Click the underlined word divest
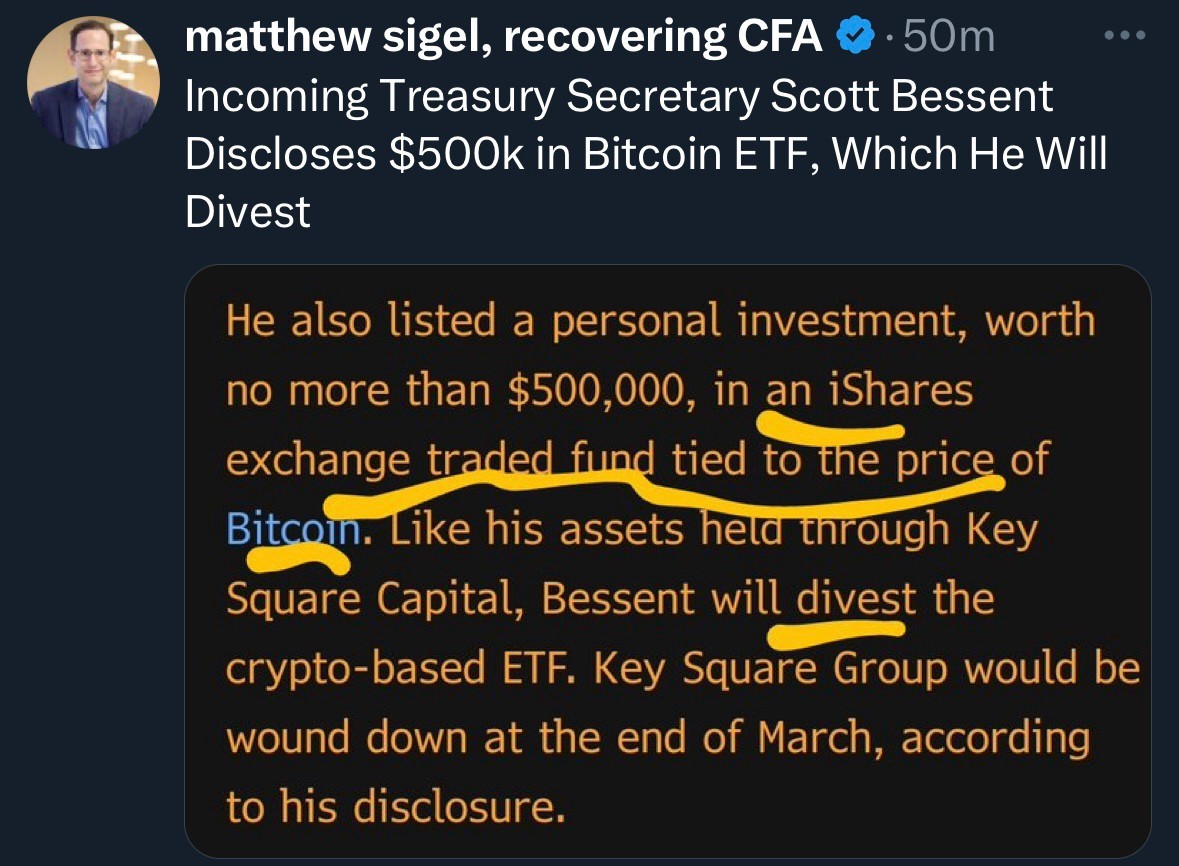The height and width of the screenshot is (866, 1179). (855, 599)
